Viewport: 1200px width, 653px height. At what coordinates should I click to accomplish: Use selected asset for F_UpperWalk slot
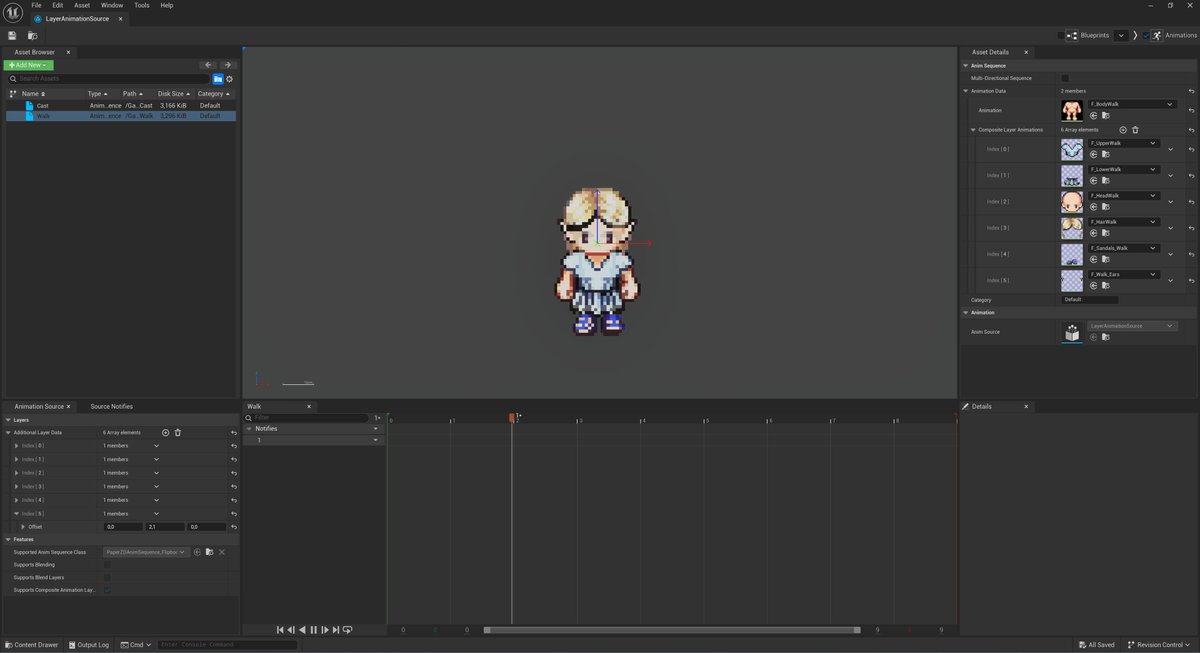point(1093,155)
